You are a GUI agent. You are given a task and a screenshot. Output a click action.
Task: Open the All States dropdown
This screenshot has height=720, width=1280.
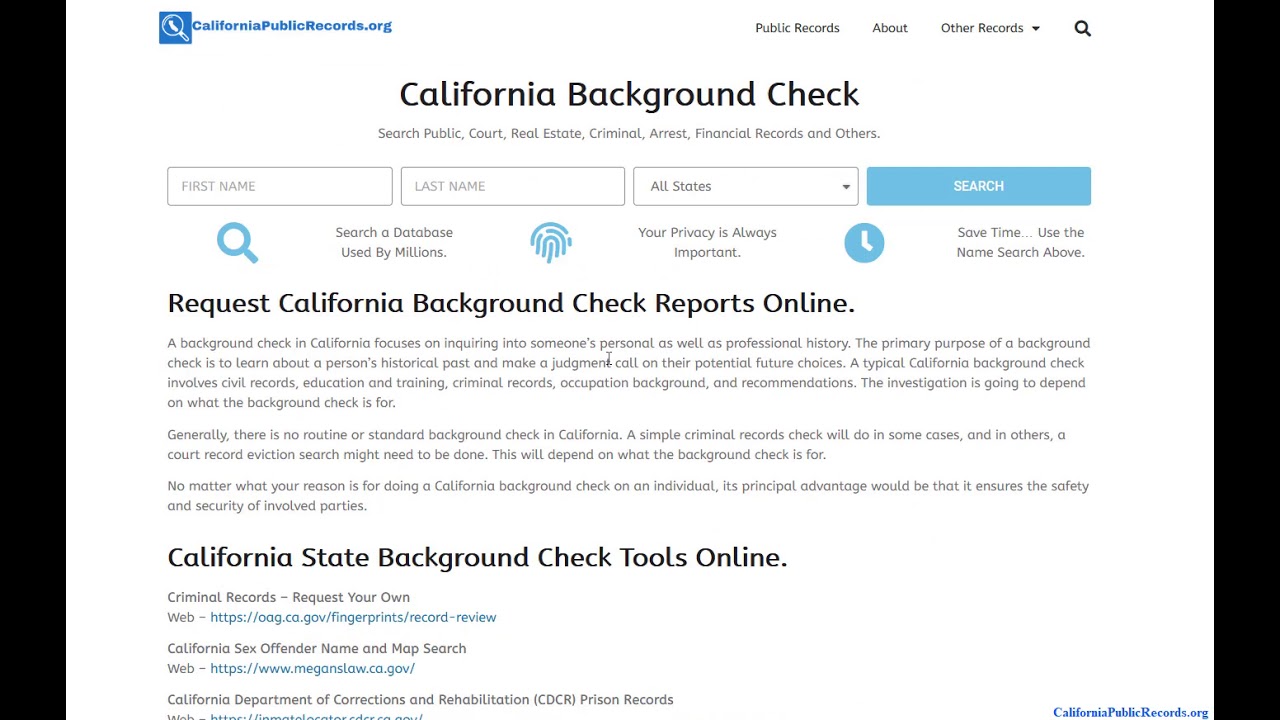point(746,186)
